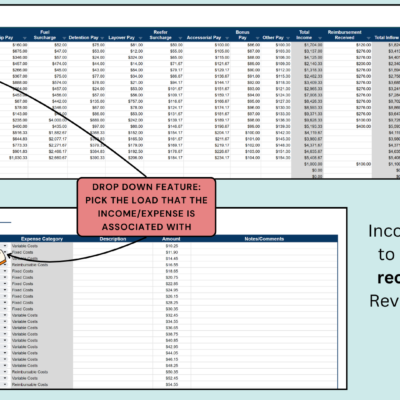This screenshot has height=400, width=400.
Task: Click the $48.25 amount cell
Action: pos(172,366)
